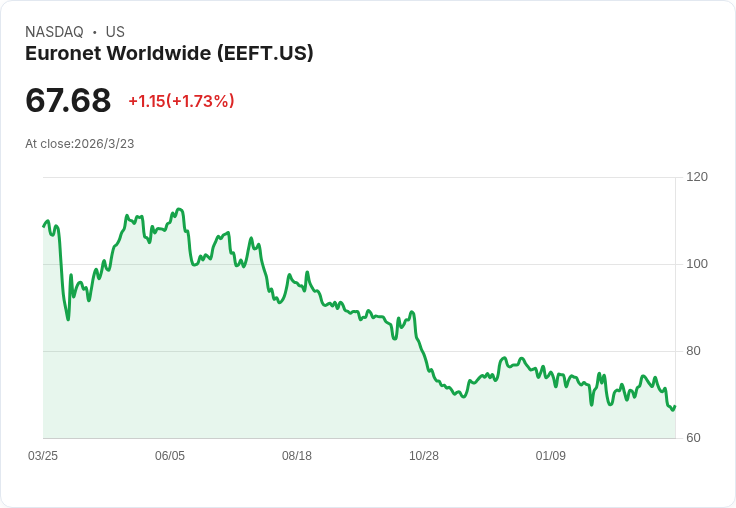Click the US market label
The height and width of the screenshot is (508, 736).
[x=115, y=32]
